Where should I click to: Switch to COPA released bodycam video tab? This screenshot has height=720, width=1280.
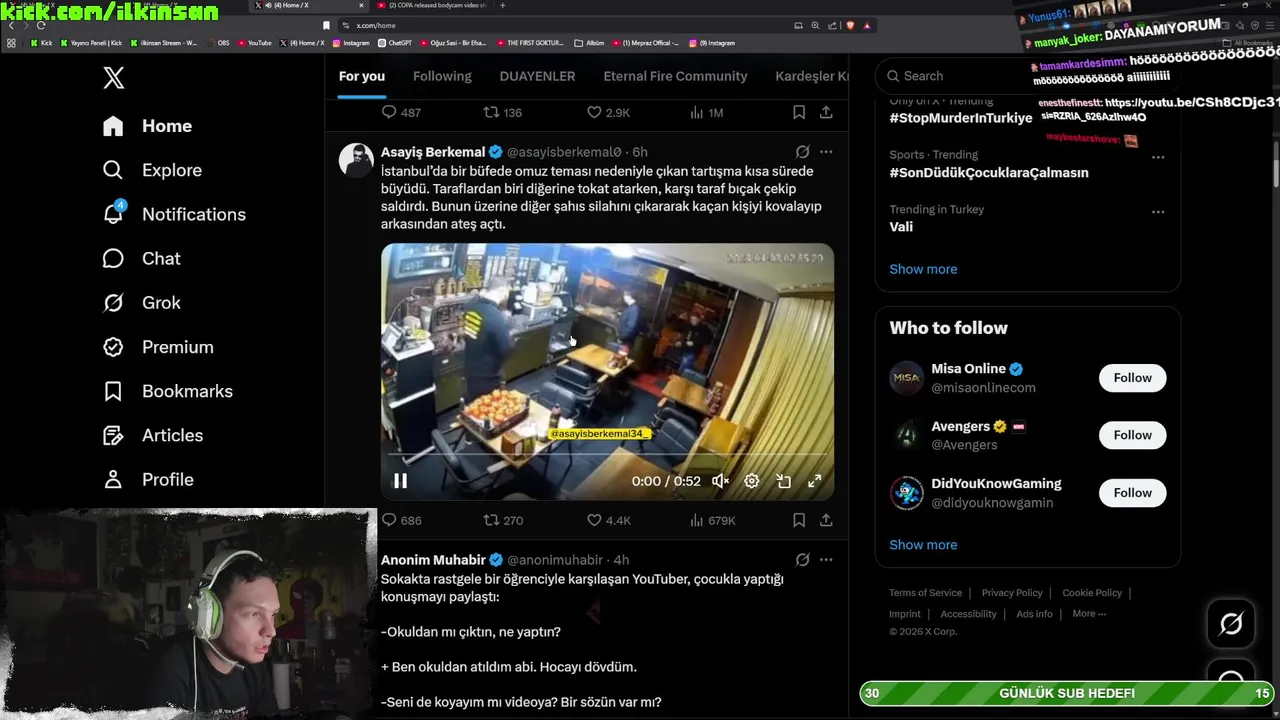click(431, 5)
